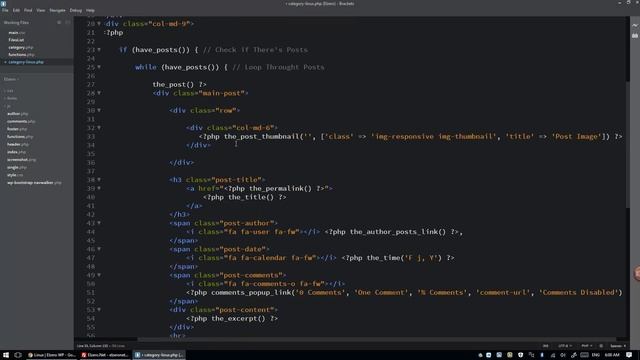Collapse code fold at line 20

point(99,24)
